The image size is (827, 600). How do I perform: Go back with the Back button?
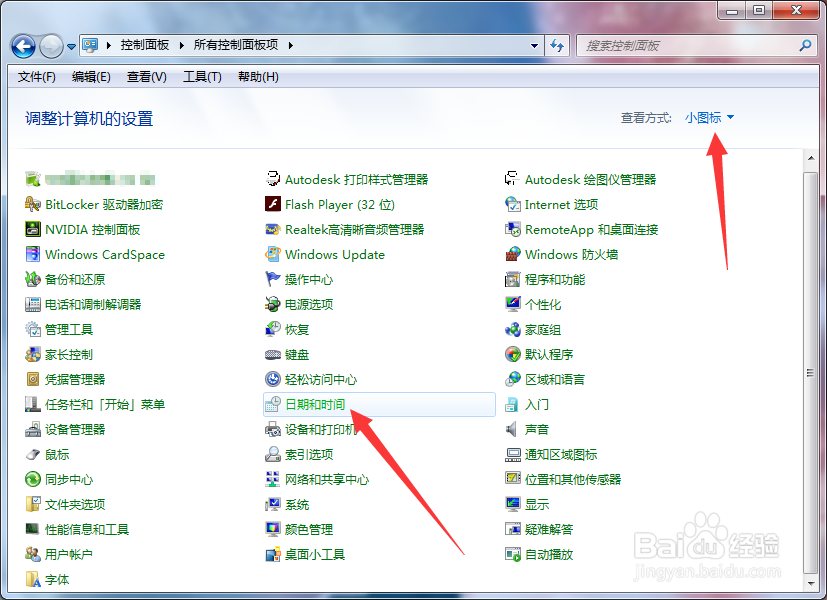(x=23, y=46)
